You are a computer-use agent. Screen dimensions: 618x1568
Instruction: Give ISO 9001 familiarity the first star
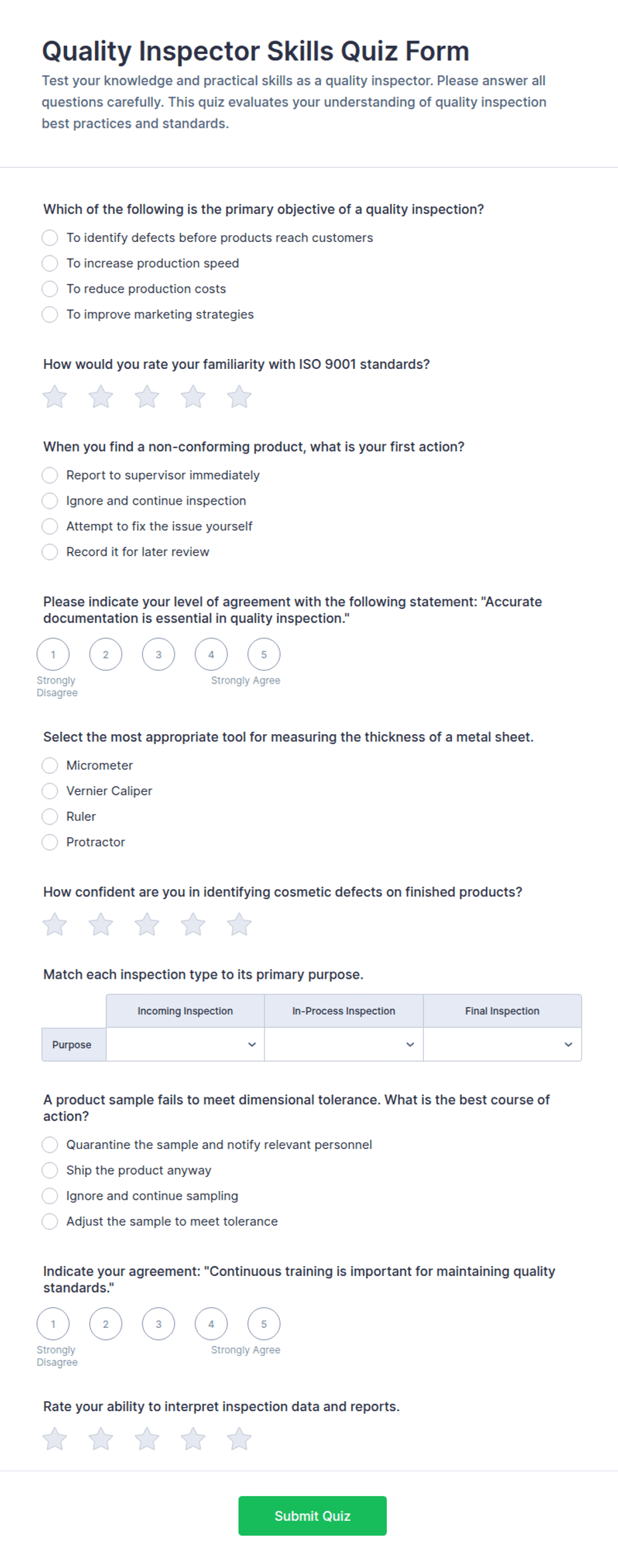pyautogui.click(x=54, y=397)
